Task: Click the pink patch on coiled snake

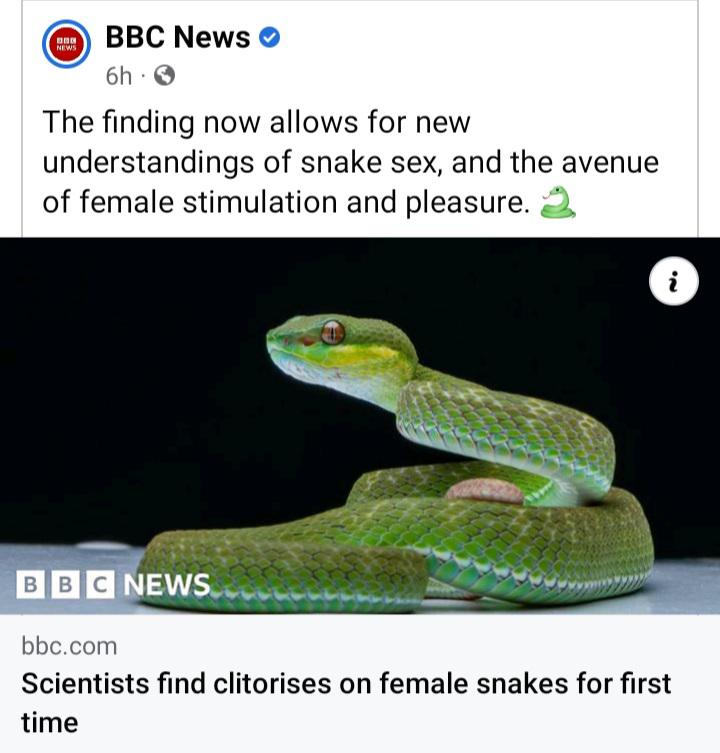Action: 484,491
